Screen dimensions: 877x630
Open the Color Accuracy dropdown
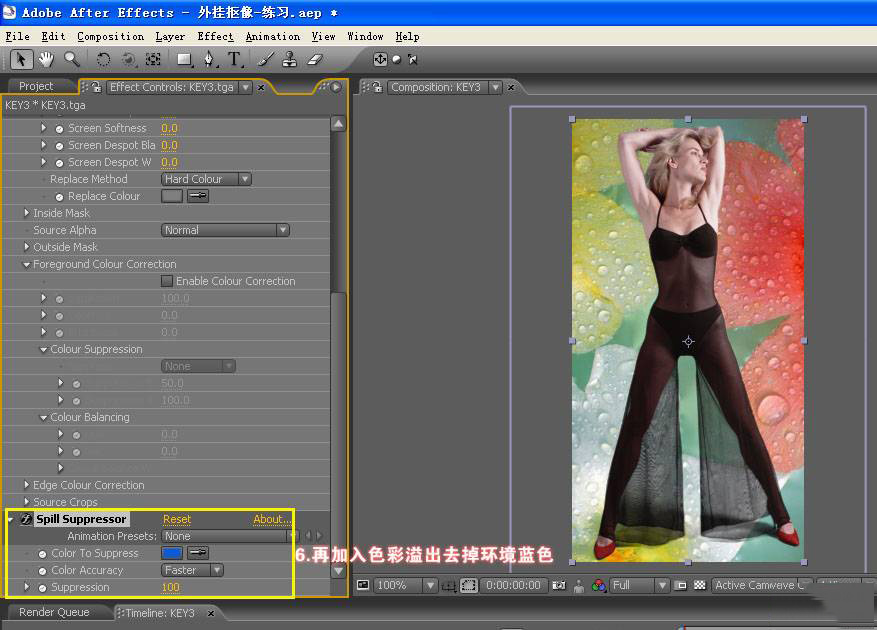[192, 570]
